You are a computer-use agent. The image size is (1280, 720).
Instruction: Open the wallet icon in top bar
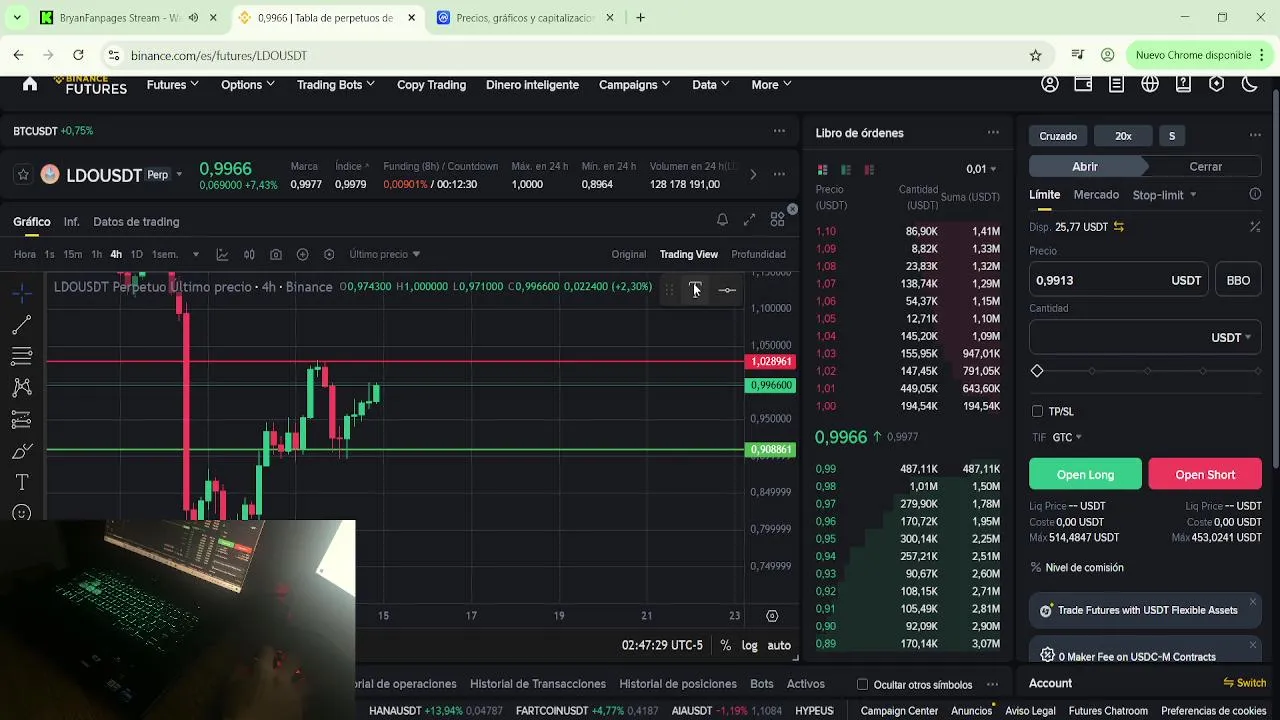[x=1083, y=84]
